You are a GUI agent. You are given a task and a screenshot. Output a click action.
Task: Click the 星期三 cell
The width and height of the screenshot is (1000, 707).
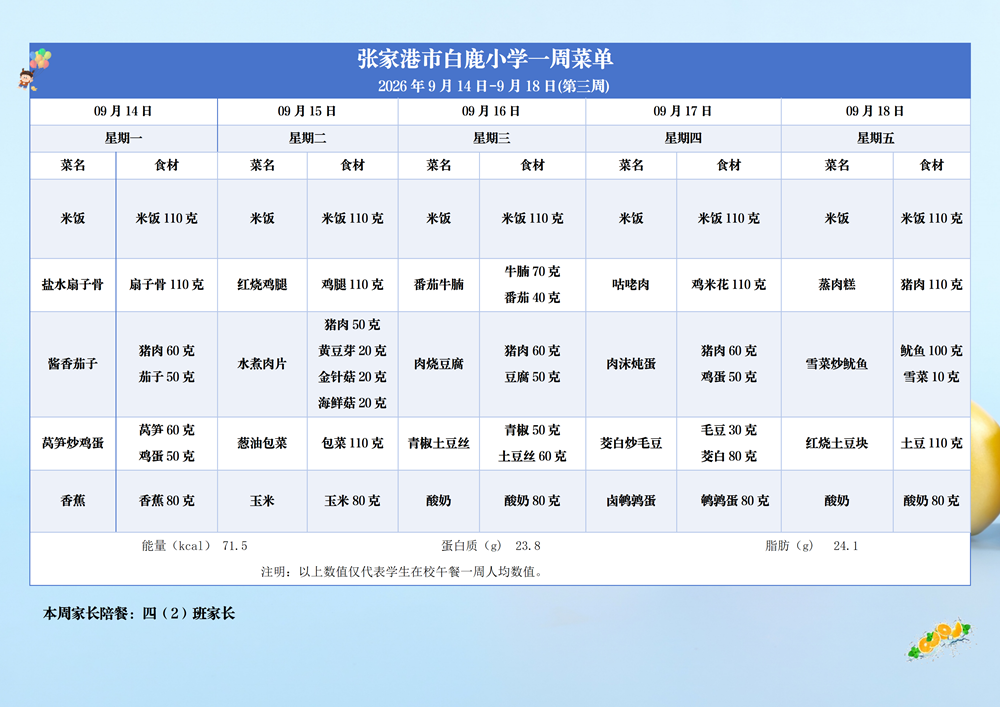(492, 138)
